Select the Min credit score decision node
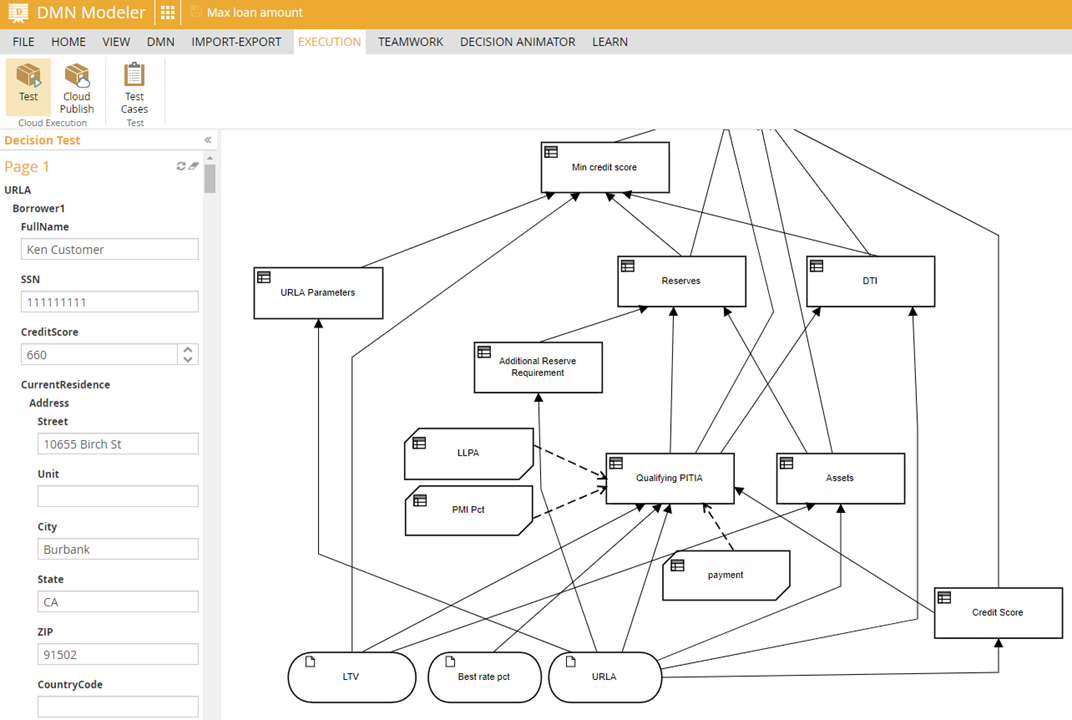The image size is (1072, 720). (604, 167)
